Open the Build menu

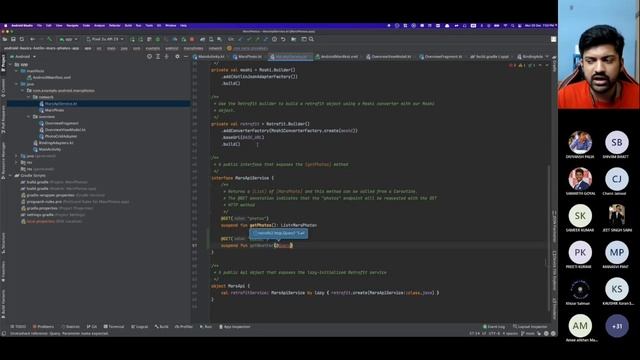point(128,25)
